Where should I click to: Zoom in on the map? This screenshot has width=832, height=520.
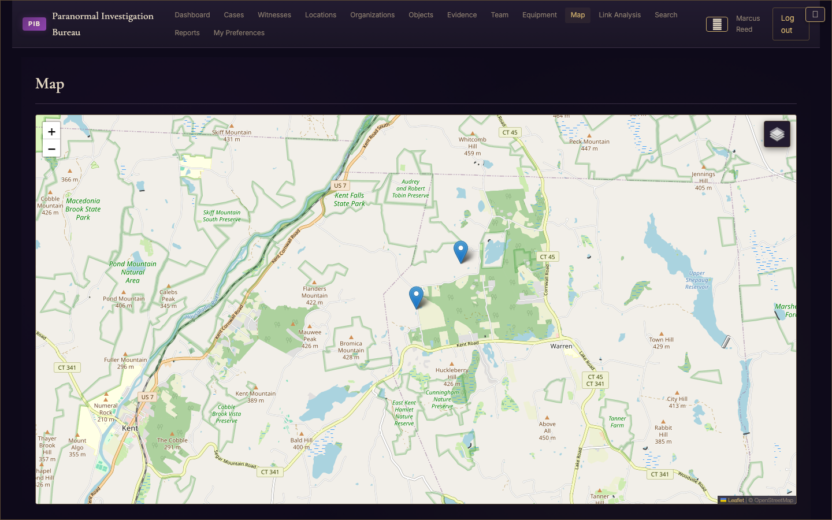coord(51,132)
